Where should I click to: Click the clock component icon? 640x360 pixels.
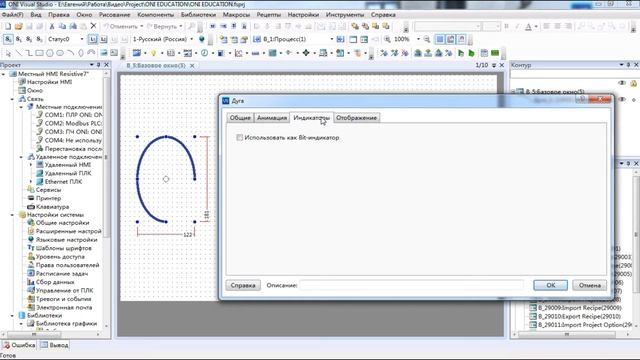pos(204,53)
